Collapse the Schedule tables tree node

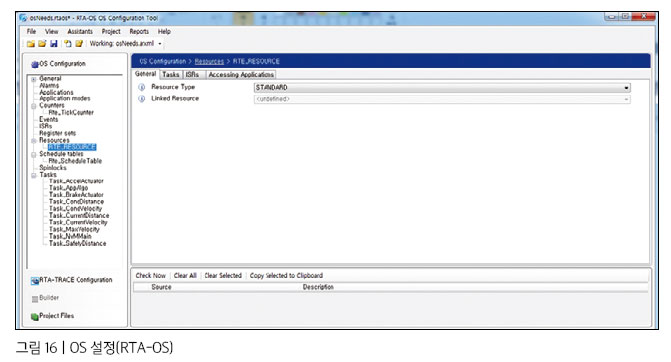[34, 154]
